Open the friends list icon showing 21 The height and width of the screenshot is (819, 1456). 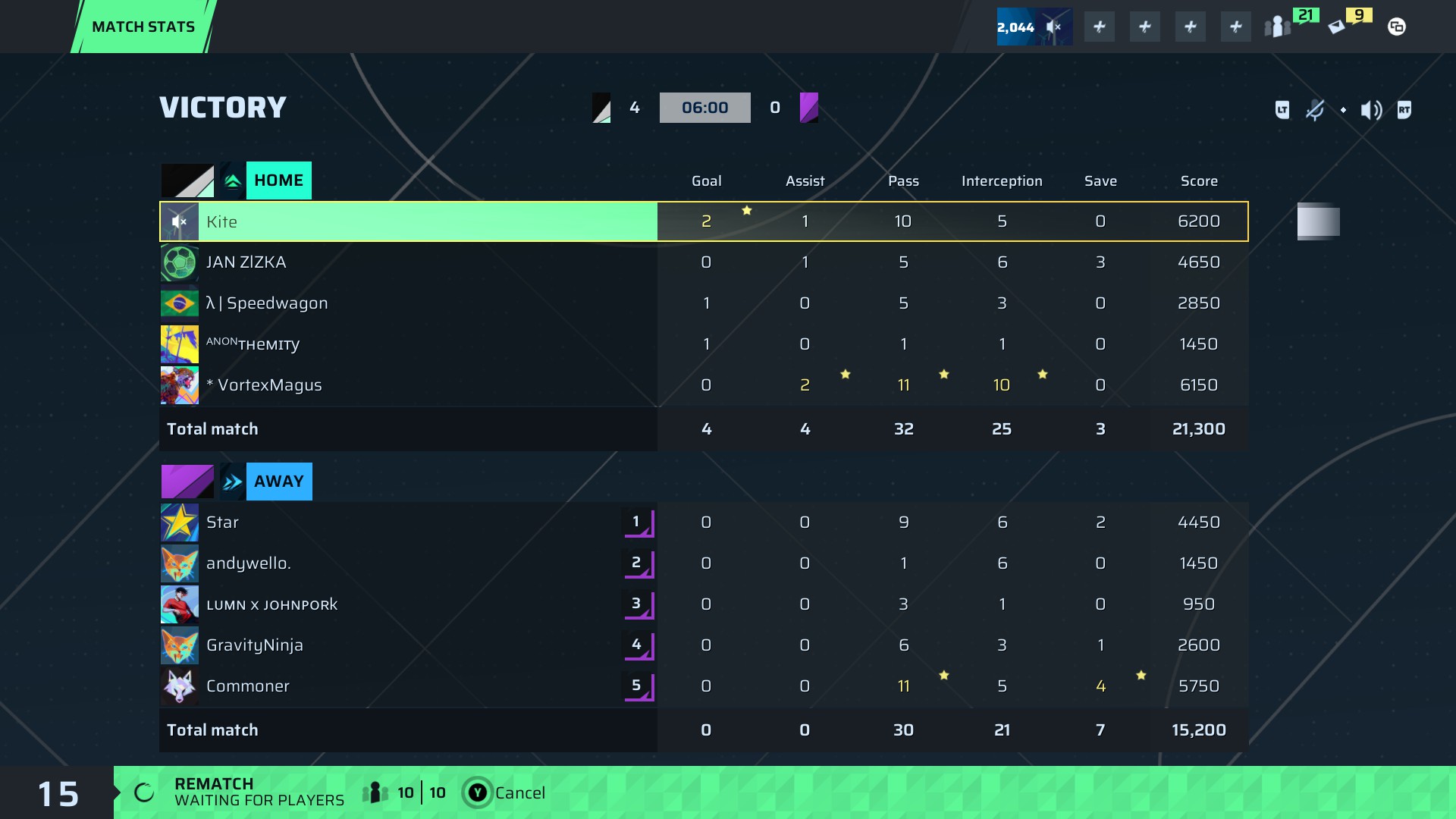pos(1291,25)
